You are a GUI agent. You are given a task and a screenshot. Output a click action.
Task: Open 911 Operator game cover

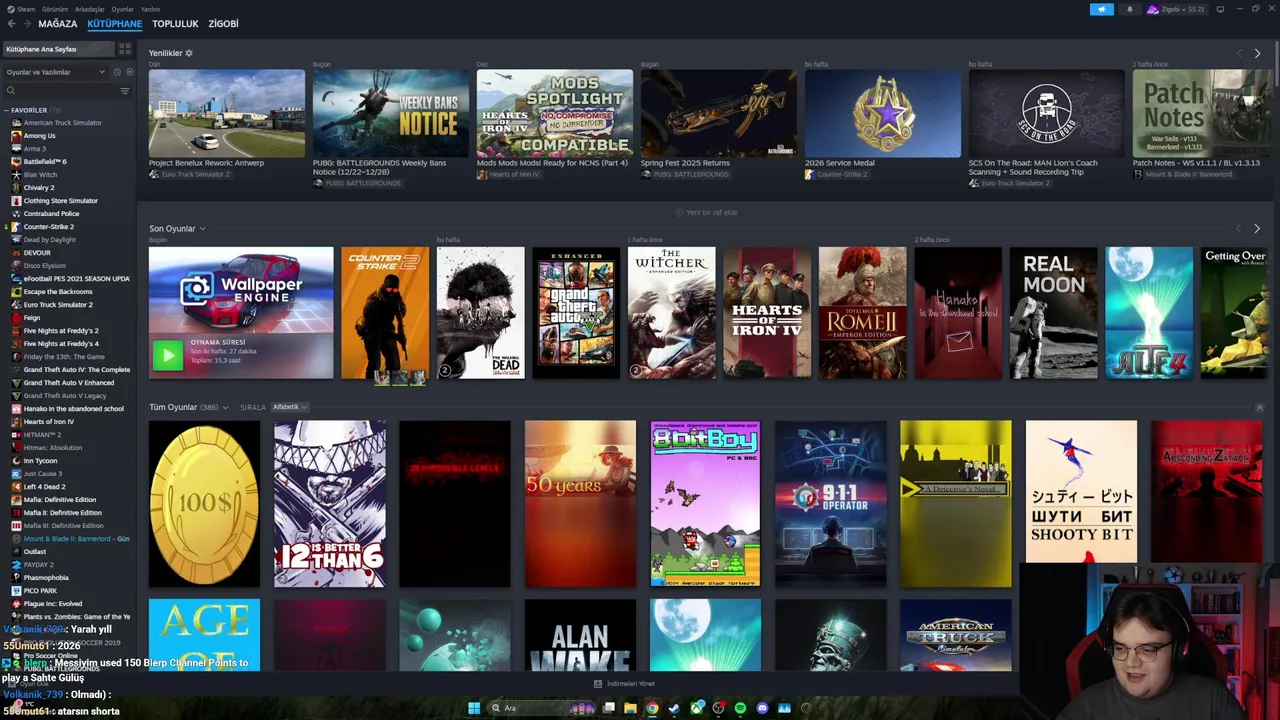pyautogui.click(x=831, y=503)
